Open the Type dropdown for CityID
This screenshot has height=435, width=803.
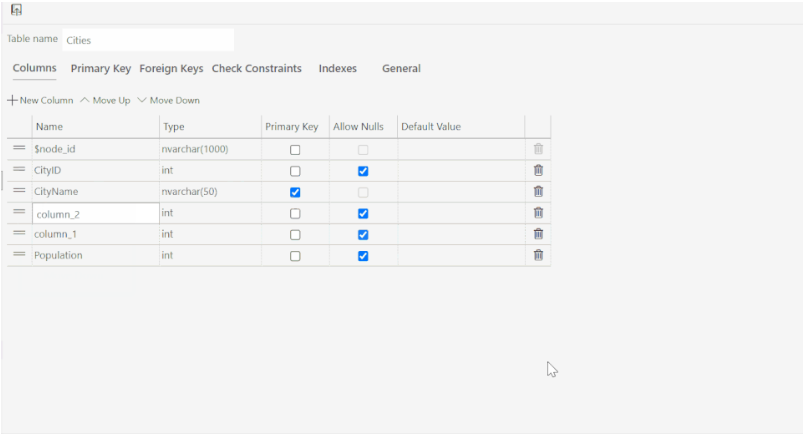[x=210, y=170]
